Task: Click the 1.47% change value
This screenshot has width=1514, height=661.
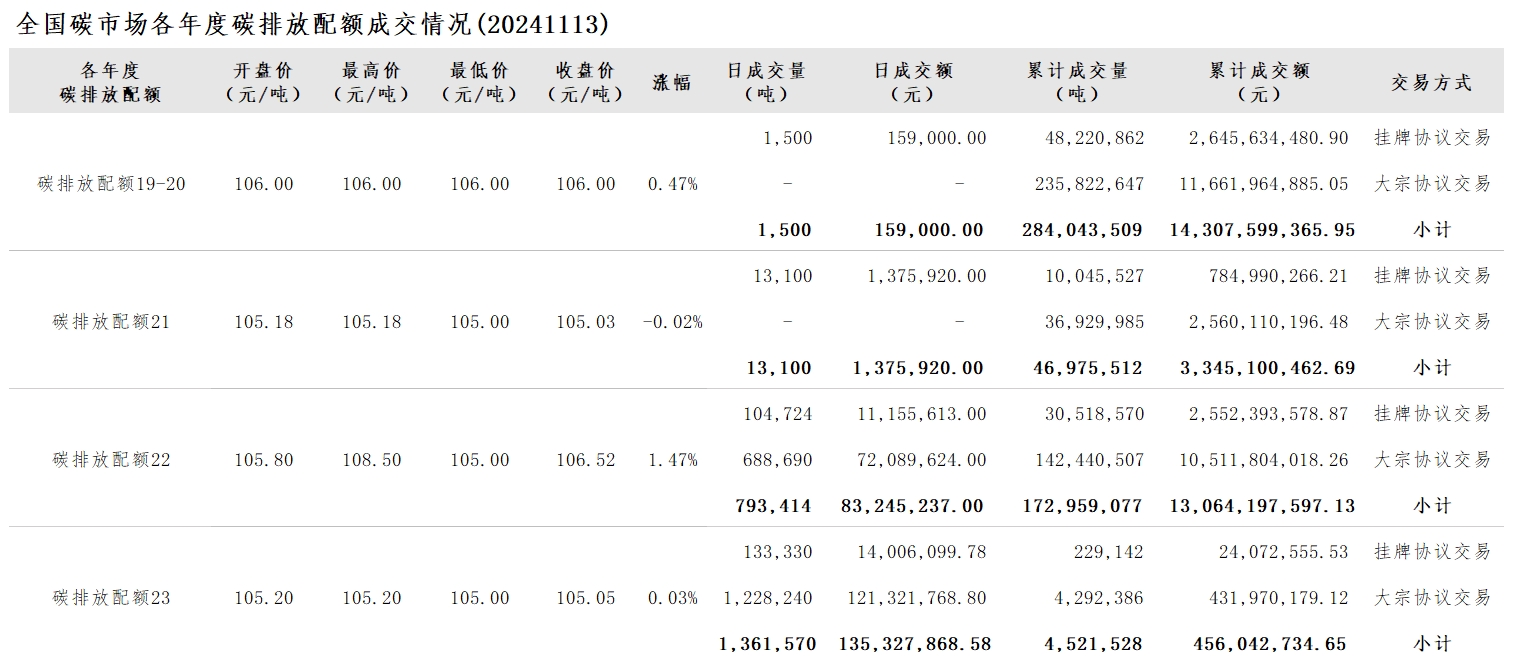Action: [x=673, y=460]
